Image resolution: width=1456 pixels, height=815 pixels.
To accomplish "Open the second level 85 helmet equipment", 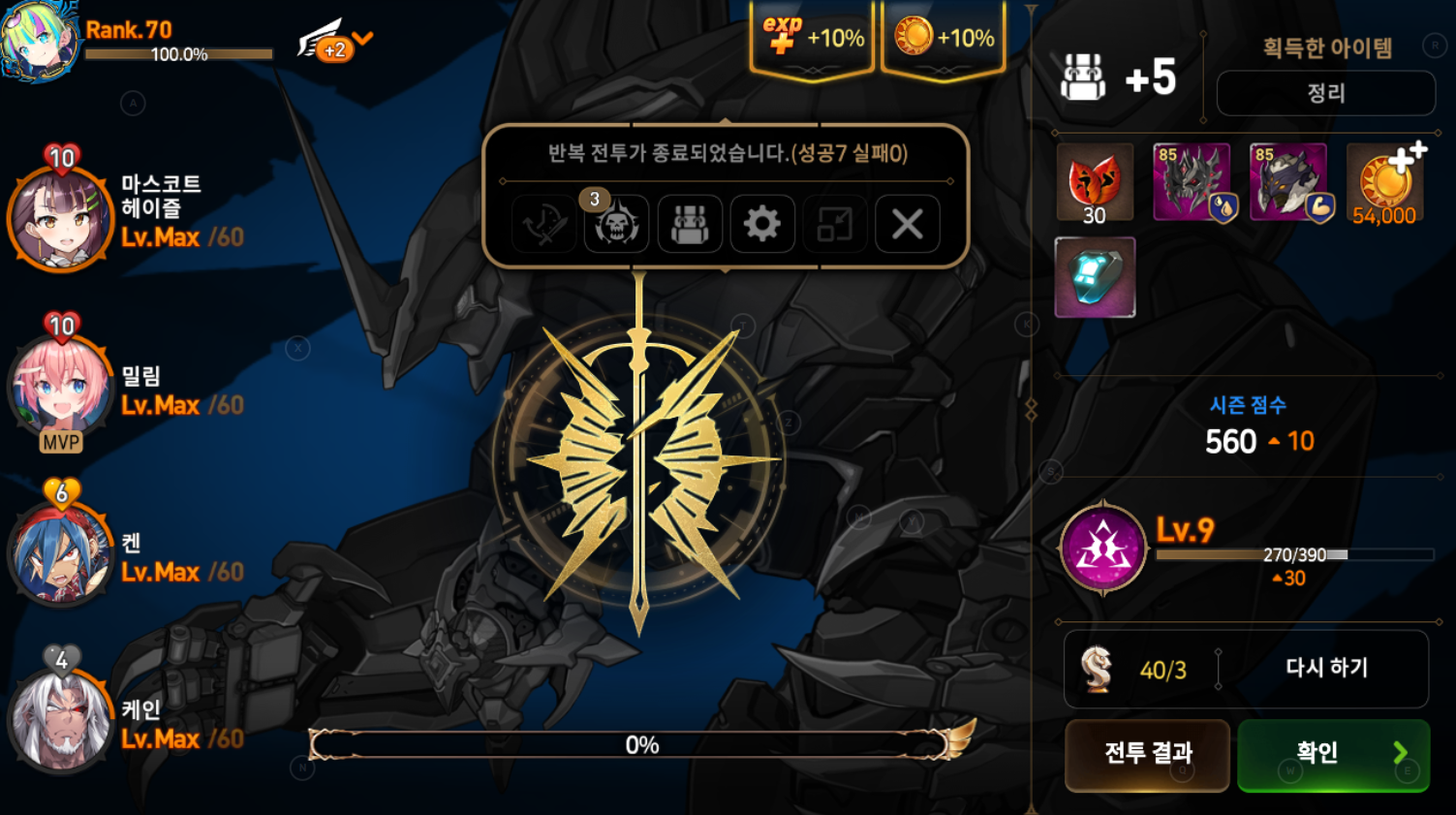I will point(1288,182).
